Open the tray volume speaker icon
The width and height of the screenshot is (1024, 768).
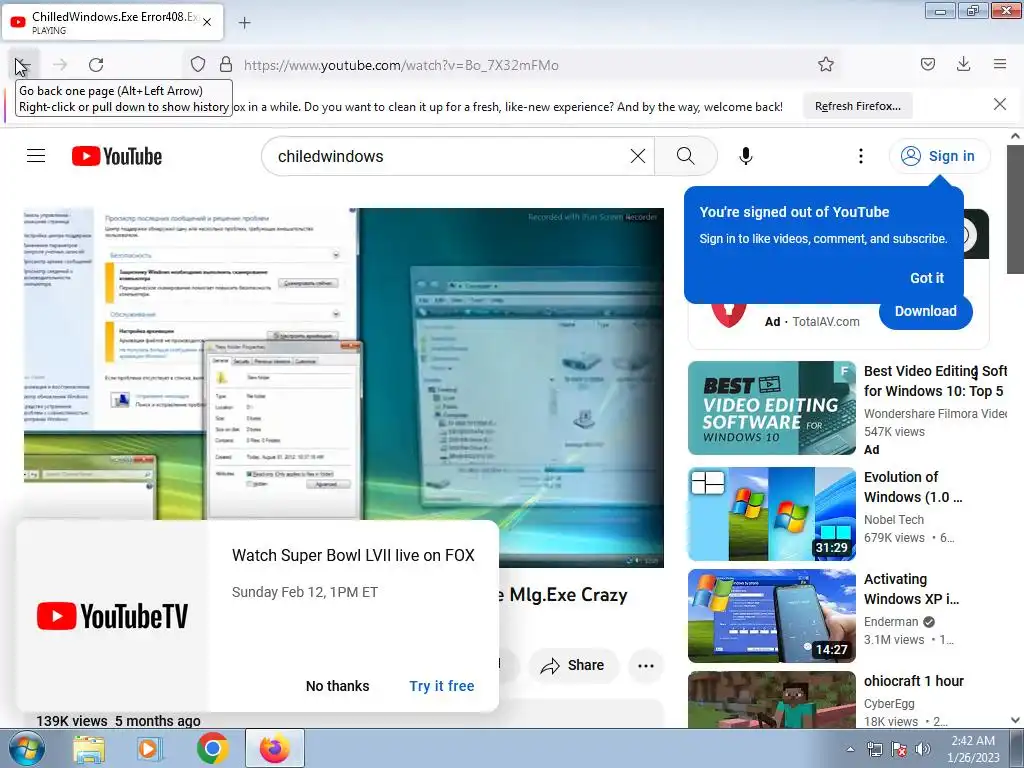[923, 750]
